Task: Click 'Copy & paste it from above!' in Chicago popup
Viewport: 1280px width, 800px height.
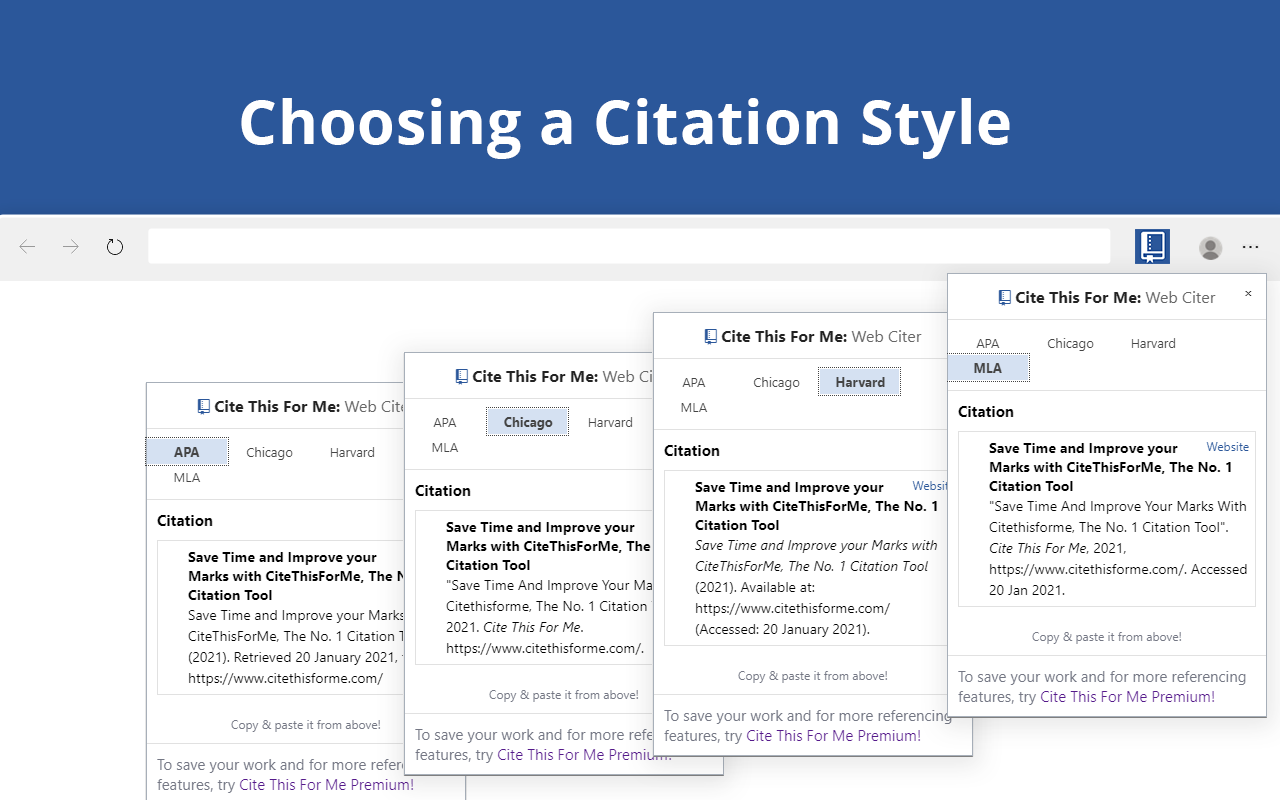Action: pyautogui.click(x=563, y=694)
